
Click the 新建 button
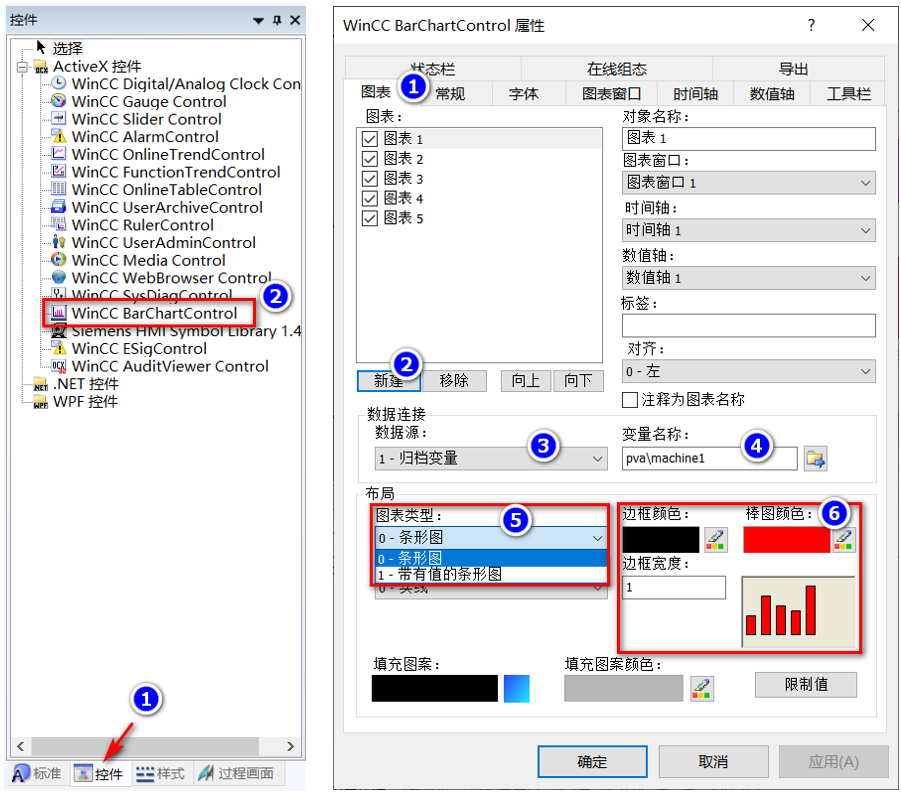pyautogui.click(x=389, y=380)
